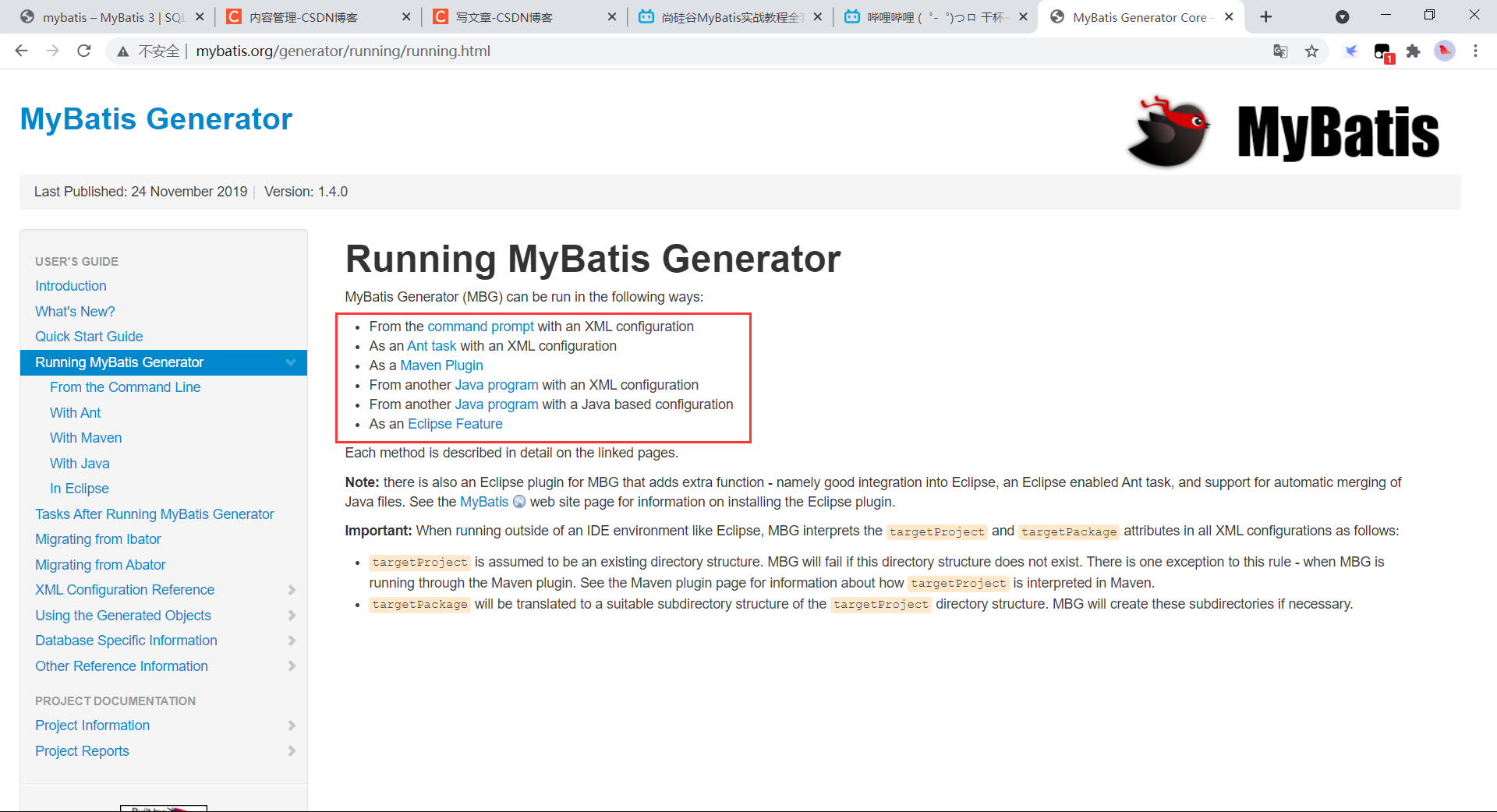Follow the Eclipse Feature link

point(455,424)
